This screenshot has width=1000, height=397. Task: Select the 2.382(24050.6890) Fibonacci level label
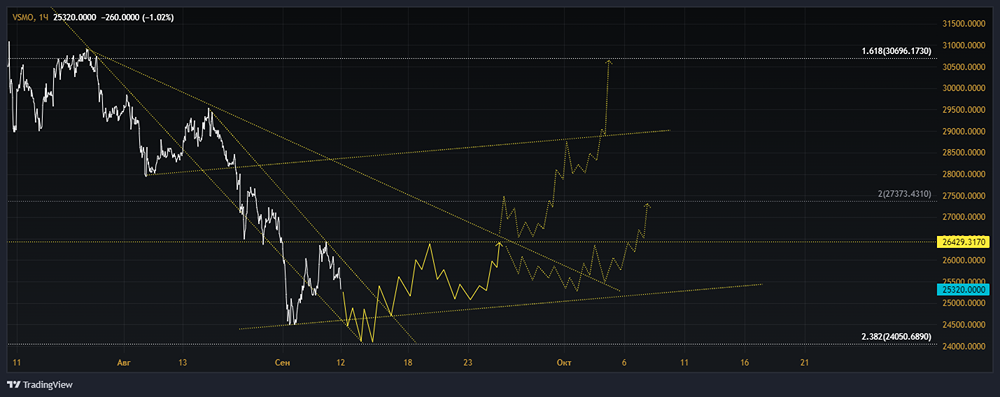897,336
